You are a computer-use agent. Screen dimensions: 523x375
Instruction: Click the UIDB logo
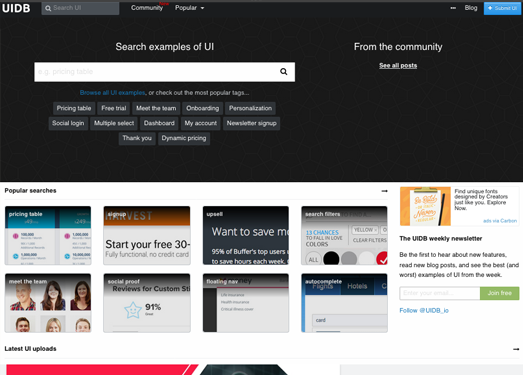(16, 8)
